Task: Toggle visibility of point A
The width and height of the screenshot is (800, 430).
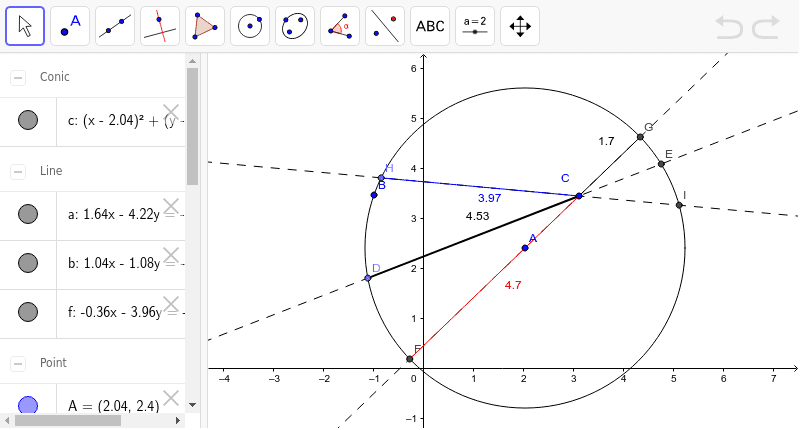Action: [x=28, y=406]
